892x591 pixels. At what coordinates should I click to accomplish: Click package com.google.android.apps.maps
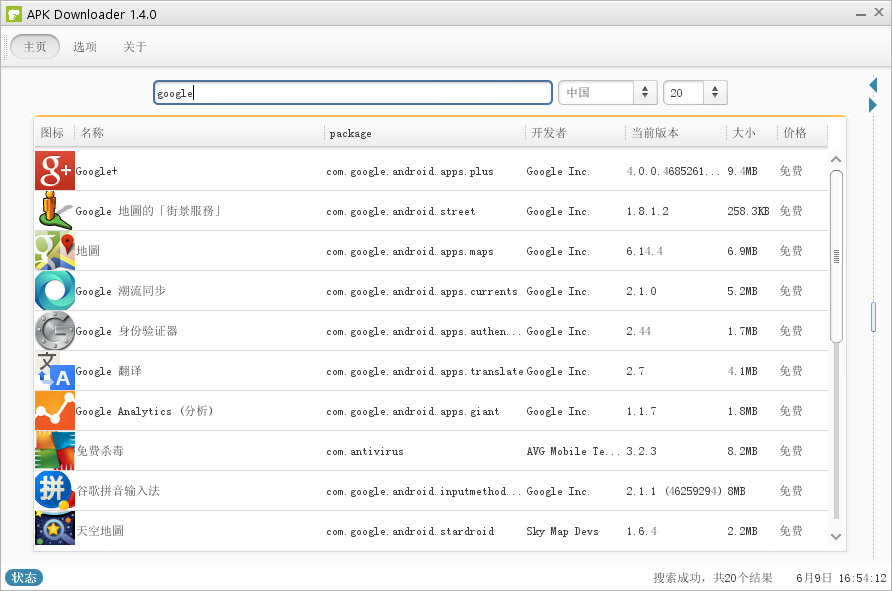[410, 251]
